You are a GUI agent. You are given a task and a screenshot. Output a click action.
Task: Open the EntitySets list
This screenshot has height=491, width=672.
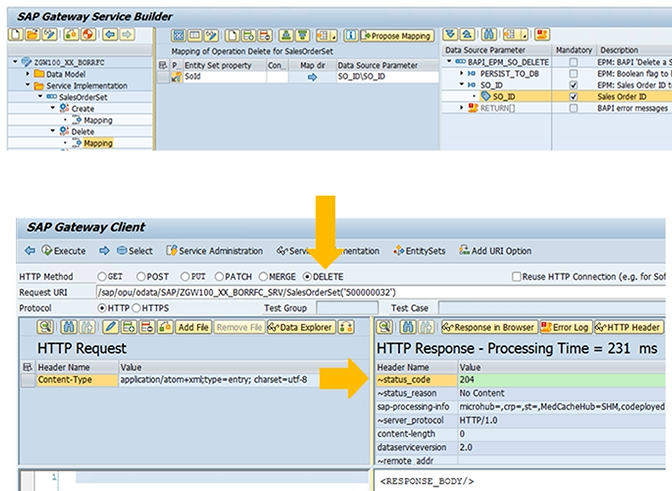[420, 250]
